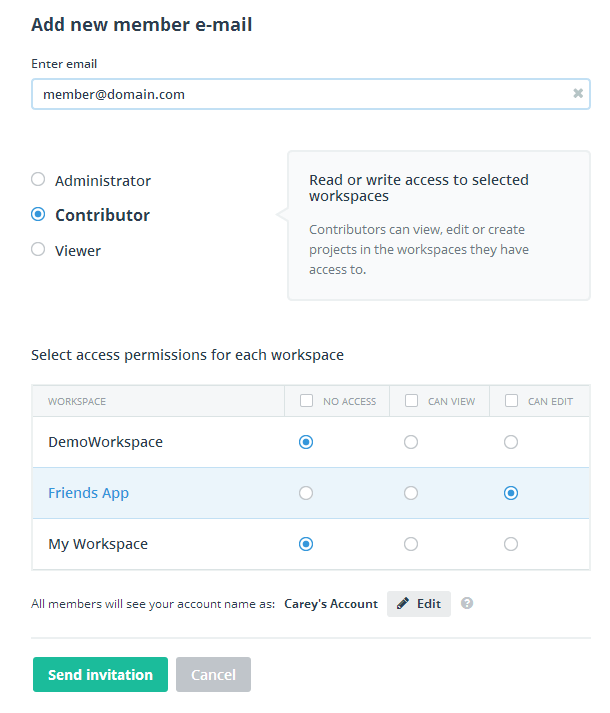The height and width of the screenshot is (713, 610).
Task: Set Friends App to Can View
Action: tap(411, 493)
